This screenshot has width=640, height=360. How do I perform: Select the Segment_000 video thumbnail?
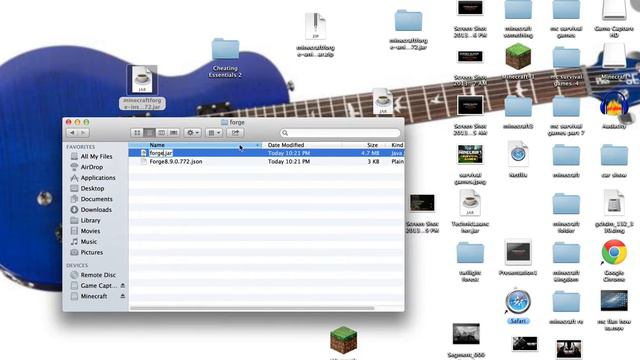pos(466,334)
